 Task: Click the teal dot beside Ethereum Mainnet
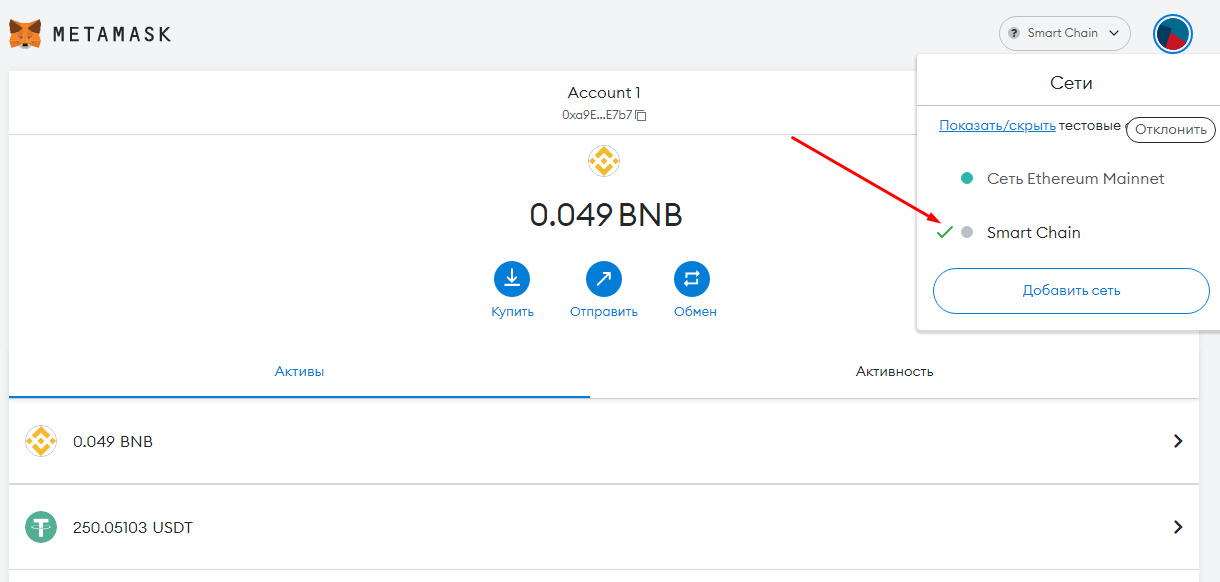point(966,178)
